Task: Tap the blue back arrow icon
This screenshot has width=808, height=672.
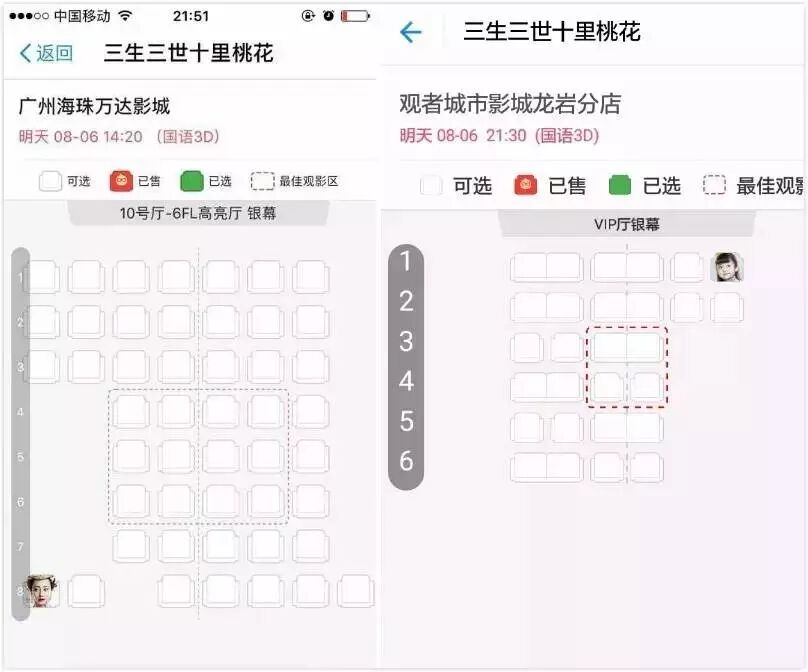Action: [411, 32]
